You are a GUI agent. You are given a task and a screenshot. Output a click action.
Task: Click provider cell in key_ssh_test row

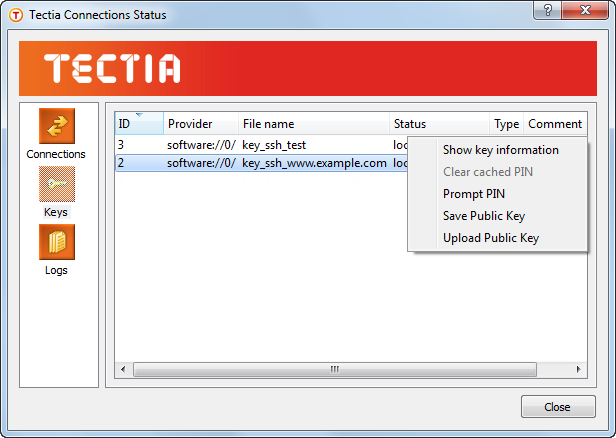tap(201, 145)
